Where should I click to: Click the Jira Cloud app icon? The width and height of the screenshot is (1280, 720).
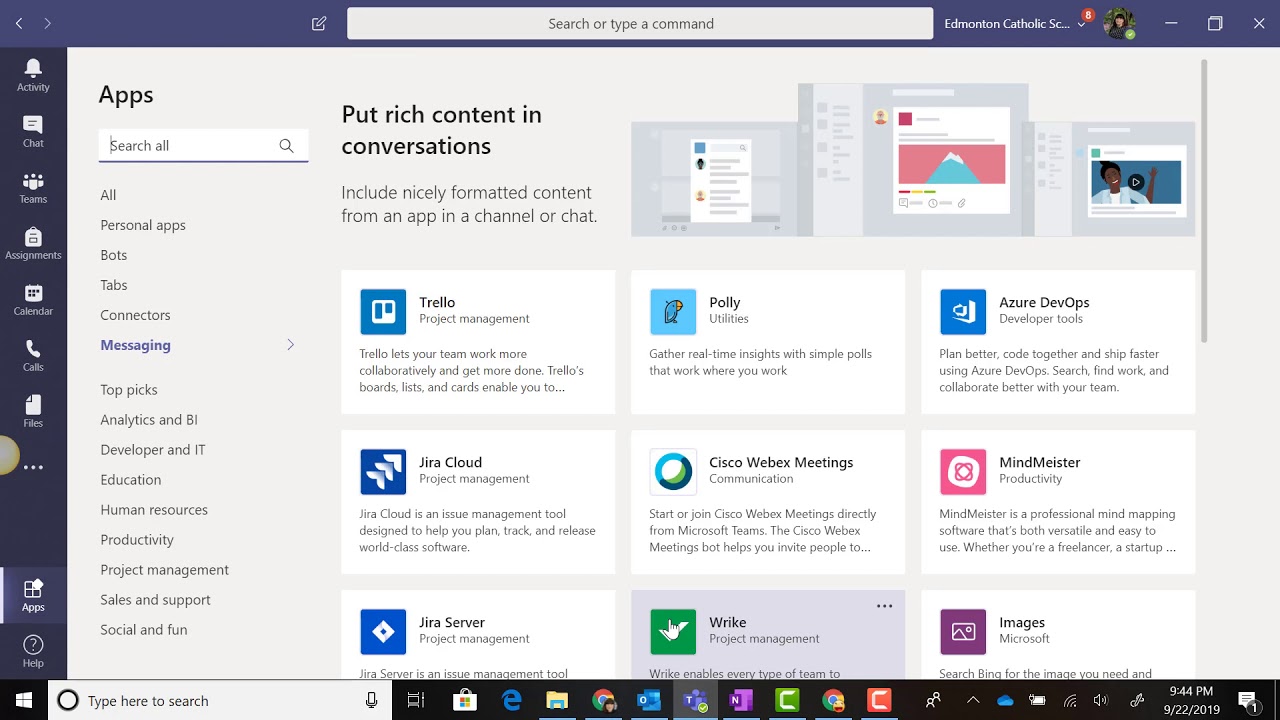coord(383,472)
